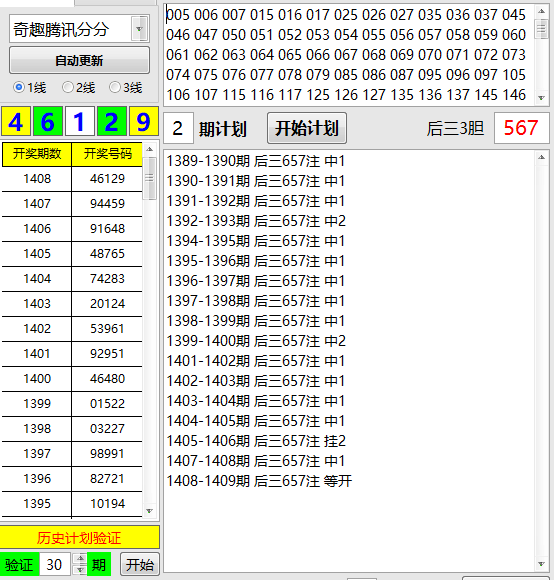Screen dimensions: 554x580
Task: Click the yellow number 4 ball
Action: (16, 122)
